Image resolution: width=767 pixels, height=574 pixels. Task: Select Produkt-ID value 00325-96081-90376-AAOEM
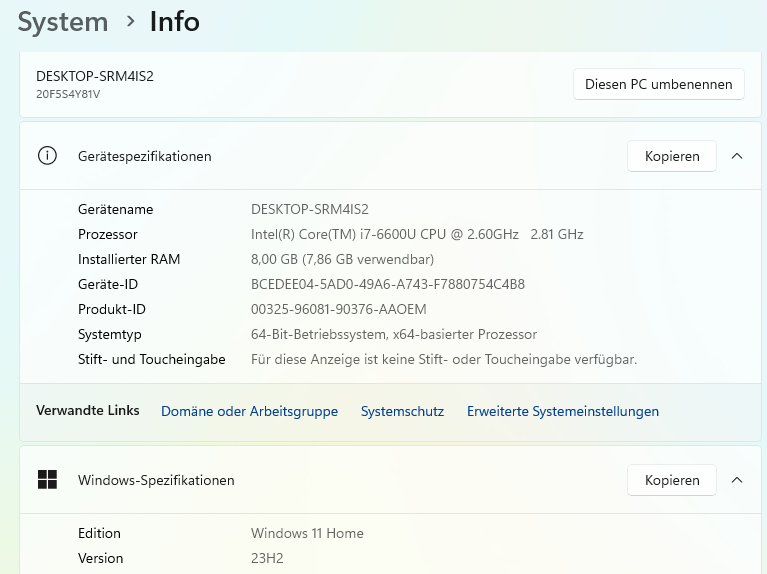338,309
